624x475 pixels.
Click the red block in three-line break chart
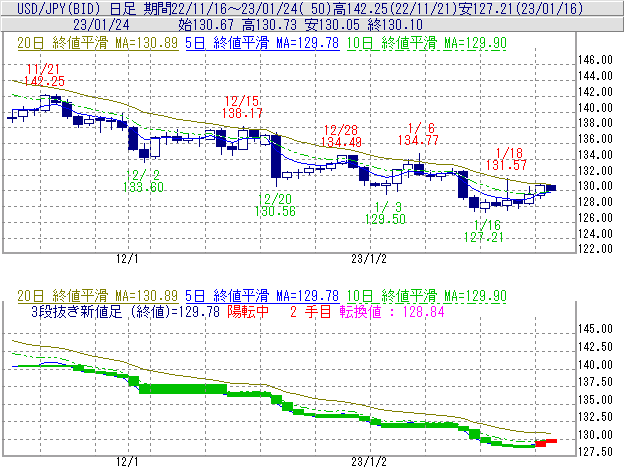pyautogui.click(x=546, y=442)
